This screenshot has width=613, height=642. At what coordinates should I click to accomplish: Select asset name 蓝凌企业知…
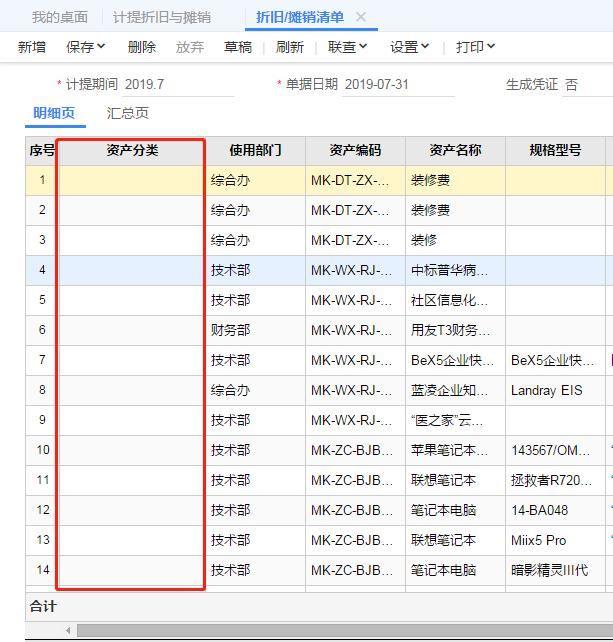(x=449, y=390)
